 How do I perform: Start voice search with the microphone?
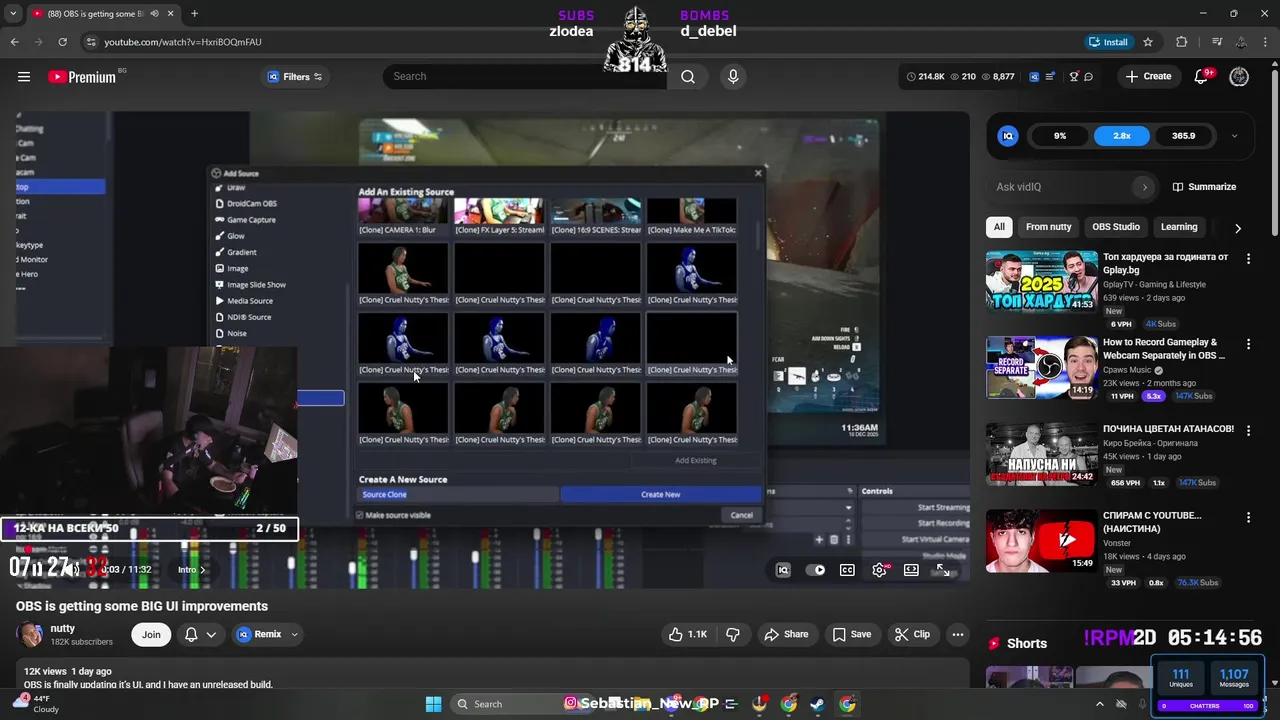point(733,77)
